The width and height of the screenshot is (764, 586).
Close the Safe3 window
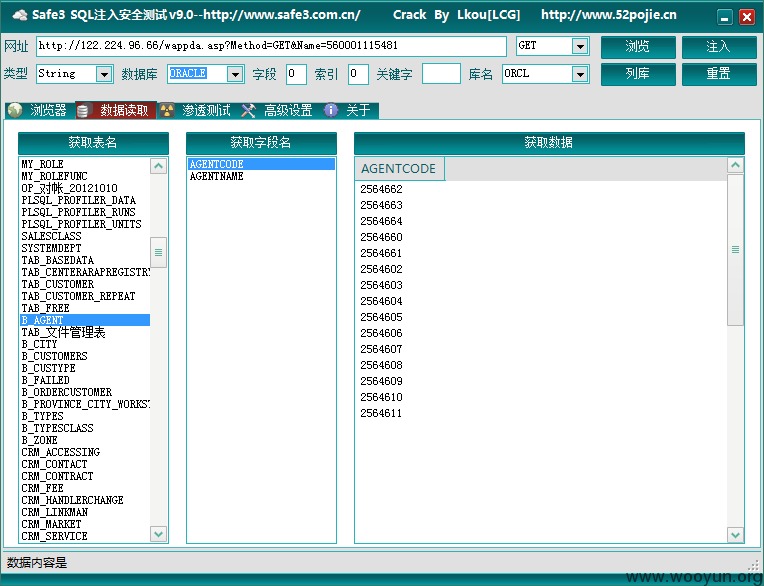746,18
